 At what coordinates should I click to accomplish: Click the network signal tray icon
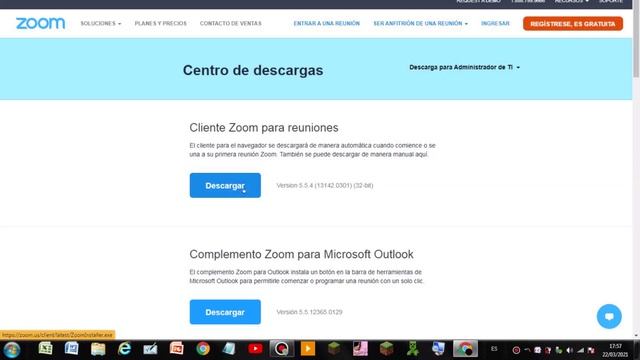pyautogui.click(x=580, y=350)
